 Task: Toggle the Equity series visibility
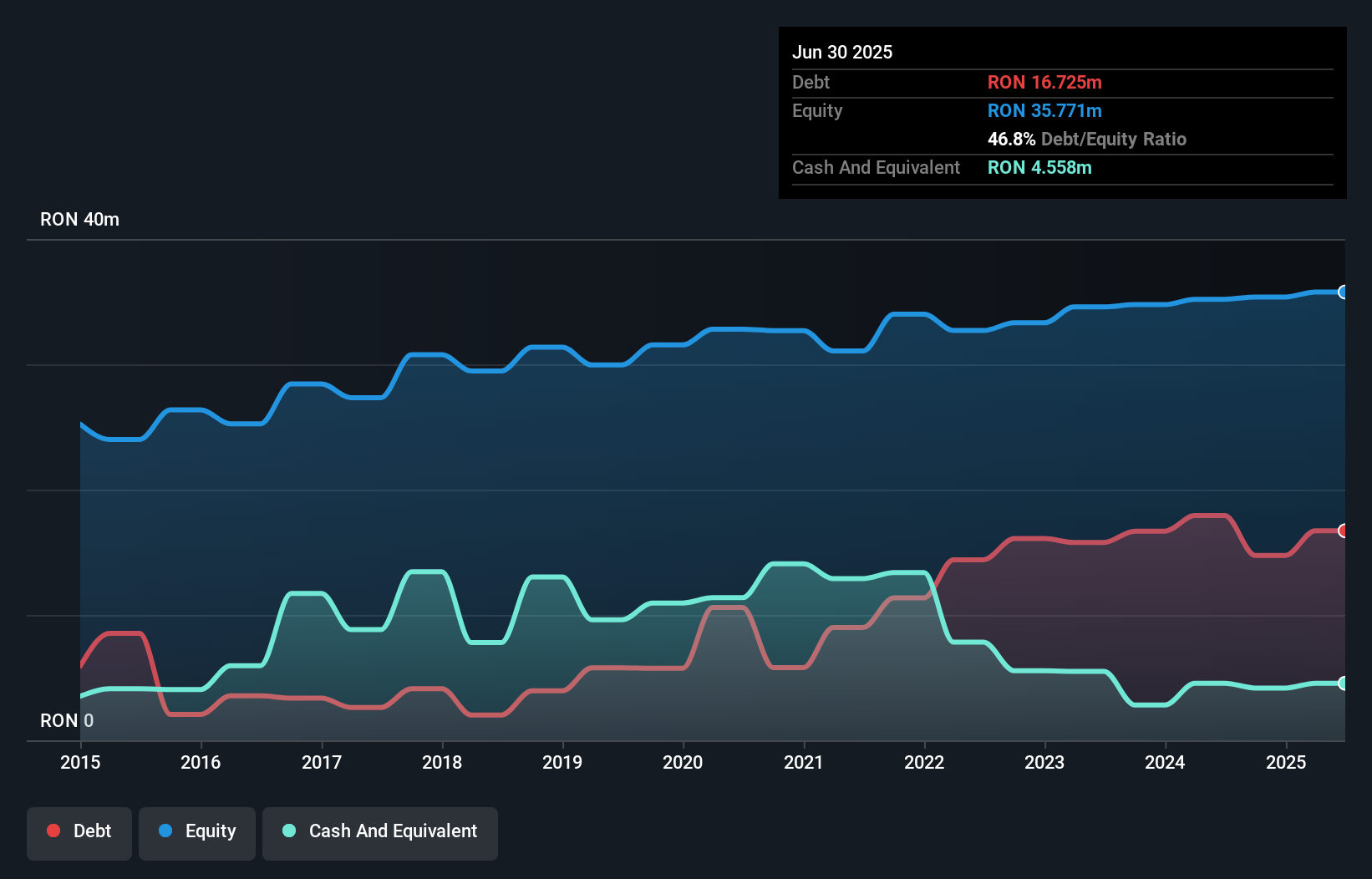pos(196,832)
